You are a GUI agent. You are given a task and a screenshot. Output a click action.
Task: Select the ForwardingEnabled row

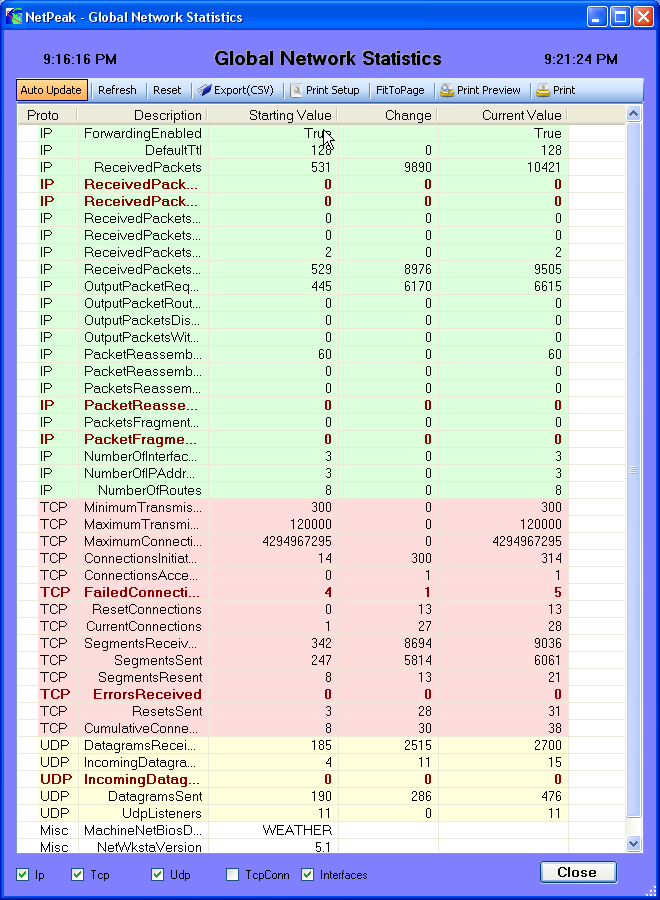tap(293, 133)
